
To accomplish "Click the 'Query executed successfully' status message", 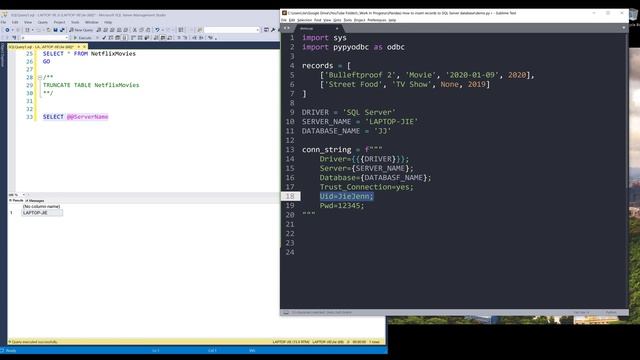I will click(35, 342).
